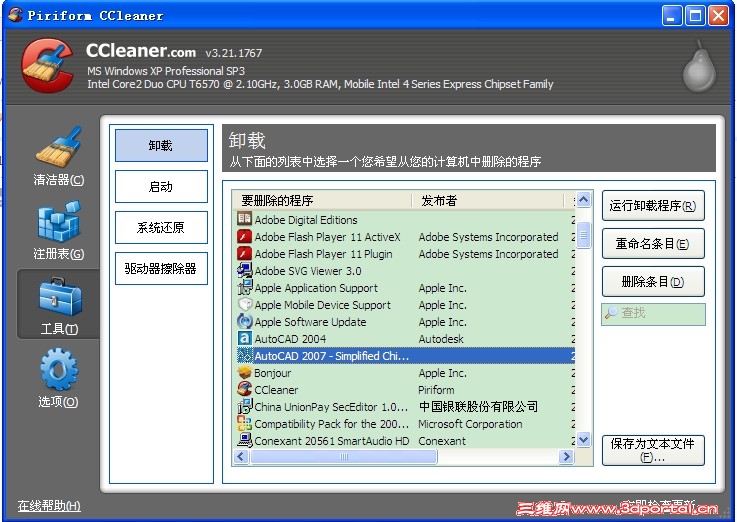Select the CCleaner program row

click(x=404, y=389)
